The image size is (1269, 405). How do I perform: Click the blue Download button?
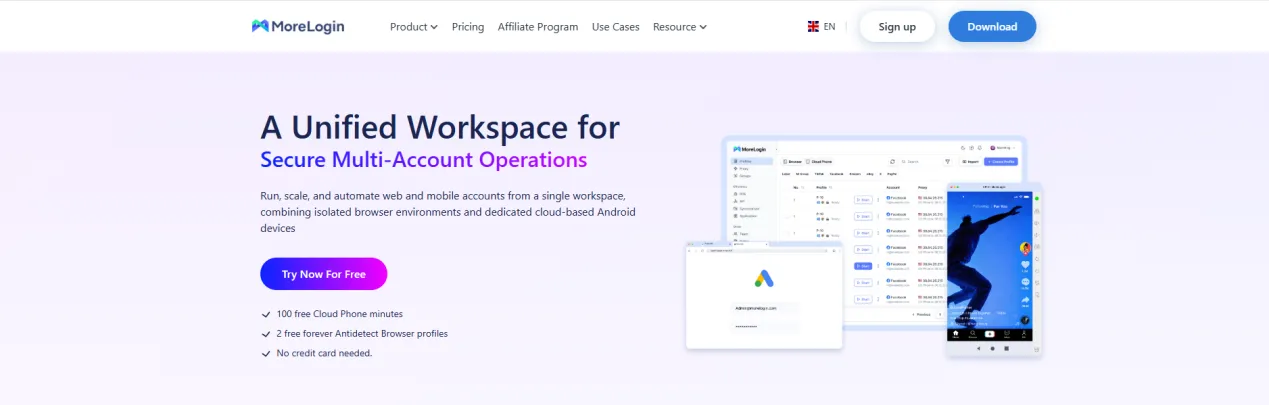(992, 27)
